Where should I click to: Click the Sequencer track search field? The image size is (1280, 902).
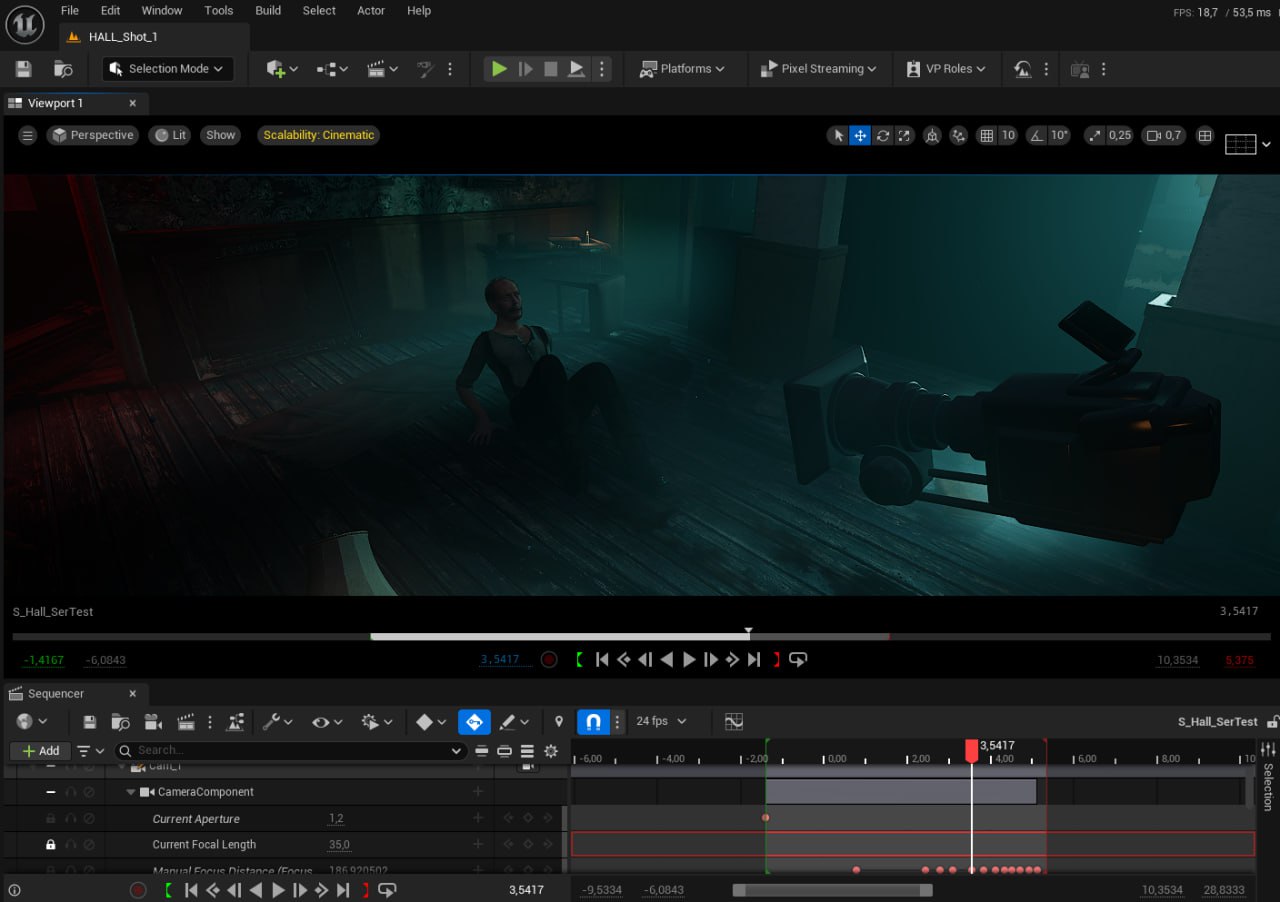coord(290,751)
